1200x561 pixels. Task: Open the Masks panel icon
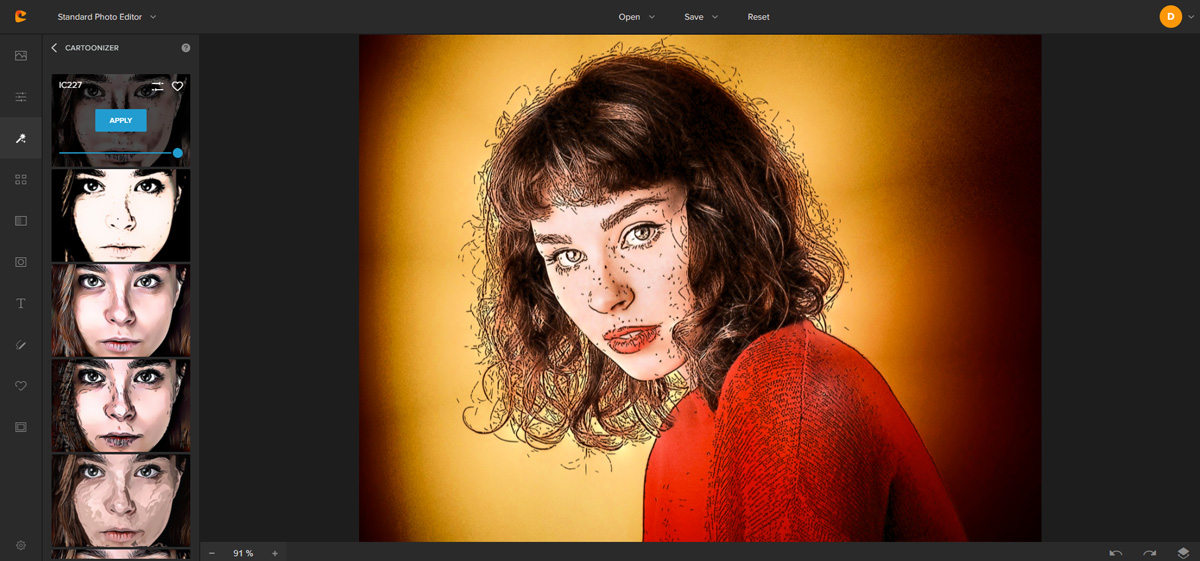coord(21,221)
